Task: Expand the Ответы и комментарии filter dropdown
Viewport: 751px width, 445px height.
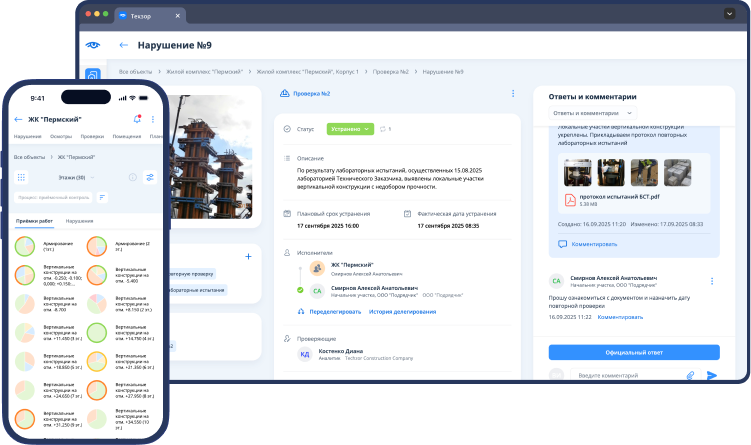Action: pos(592,113)
